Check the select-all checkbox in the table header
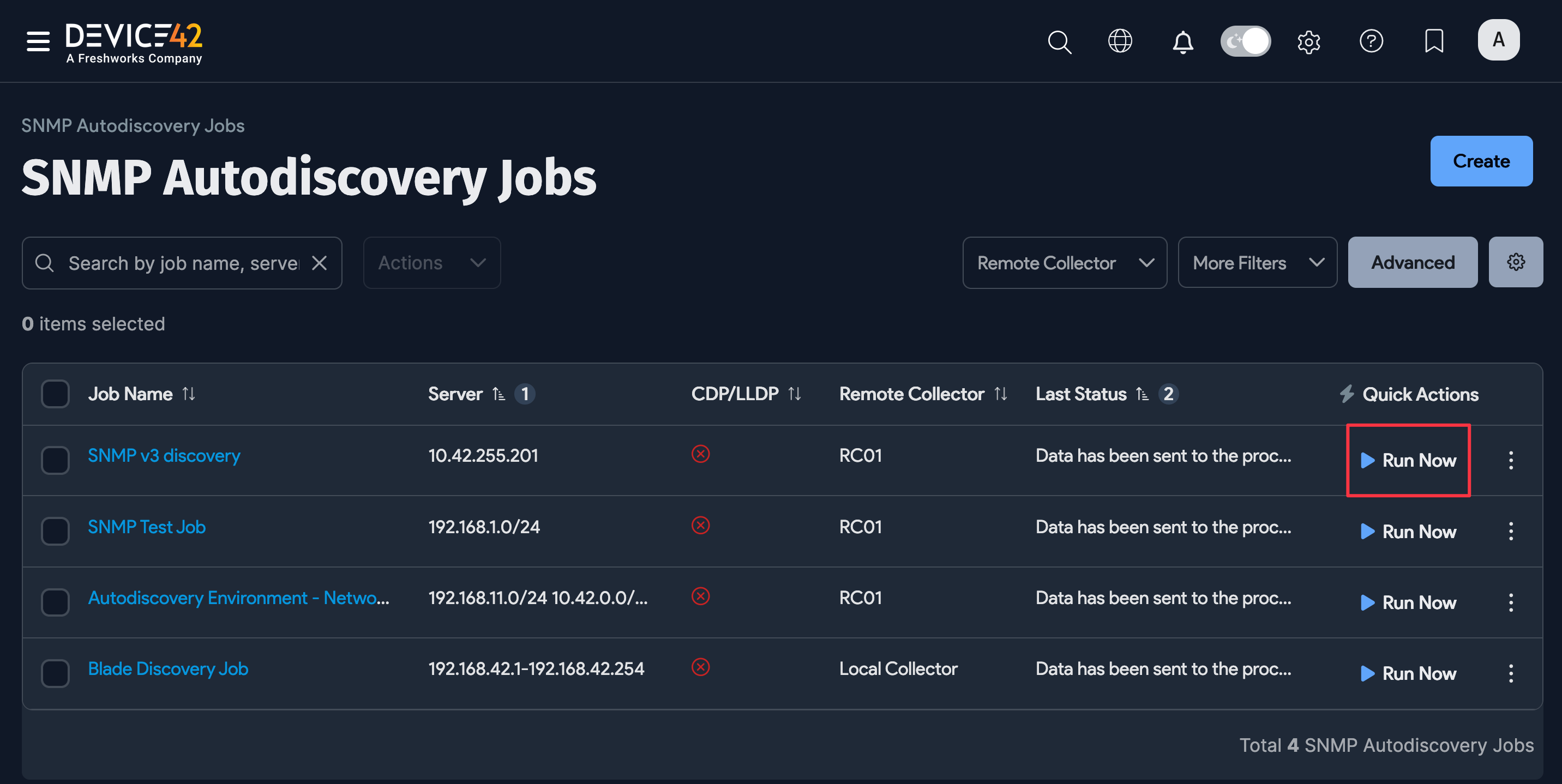The width and height of the screenshot is (1562, 784). (55, 394)
